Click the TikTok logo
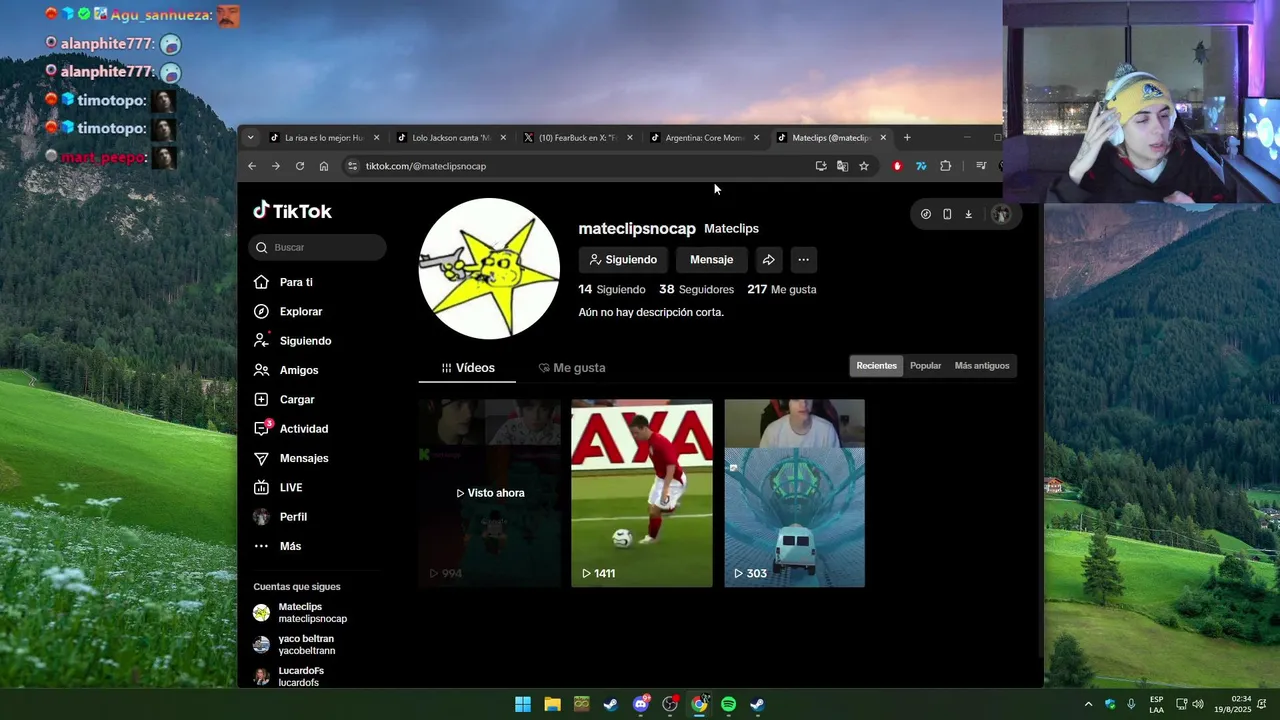The height and width of the screenshot is (720, 1280). pyautogui.click(x=292, y=211)
